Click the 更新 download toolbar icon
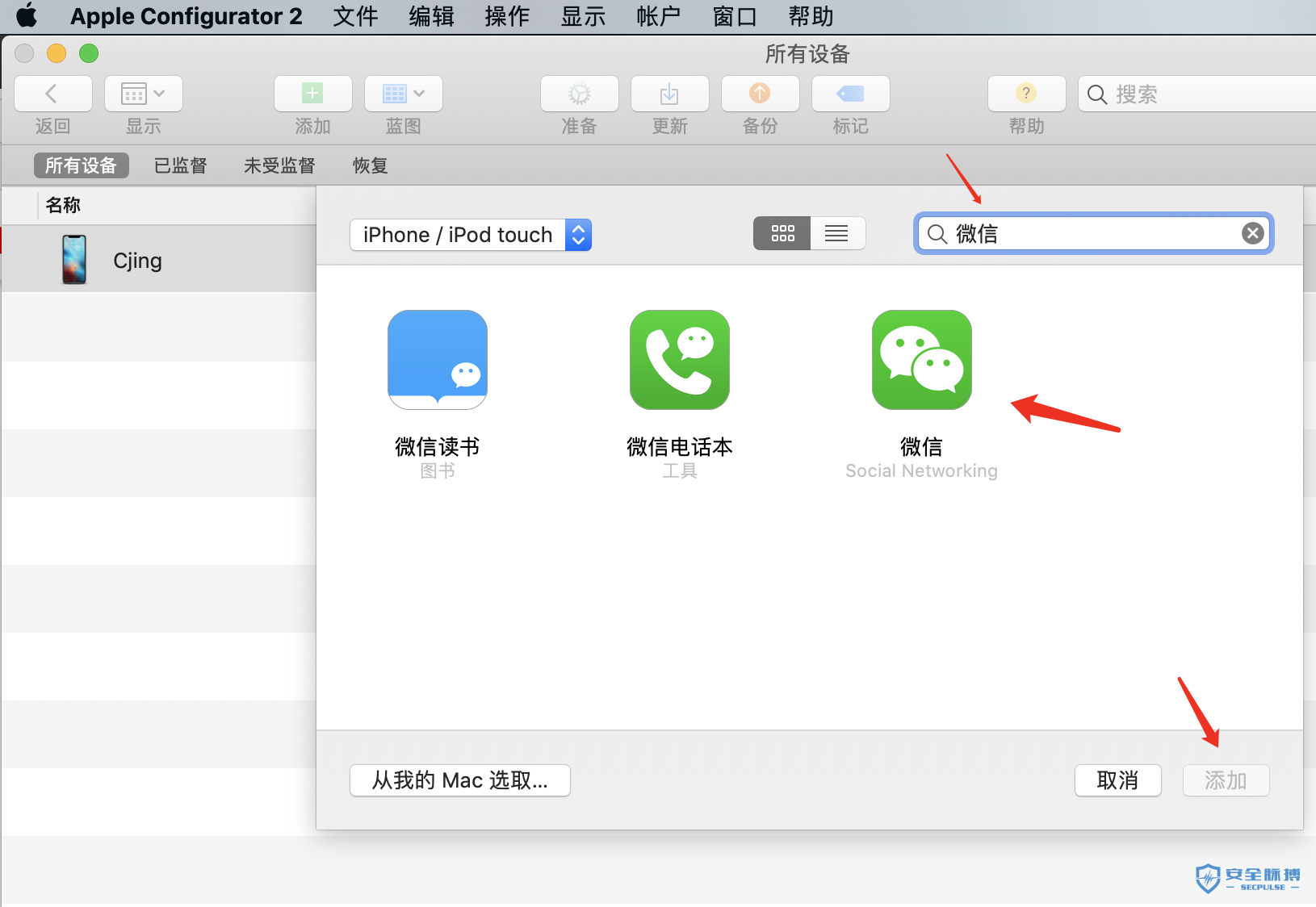Image resolution: width=1316 pixels, height=907 pixels. (x=669, y=94)
